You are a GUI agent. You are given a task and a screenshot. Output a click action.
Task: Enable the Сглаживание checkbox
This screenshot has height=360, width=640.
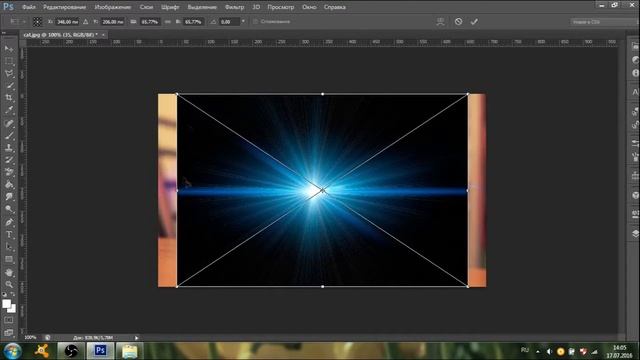coord(256,21)
